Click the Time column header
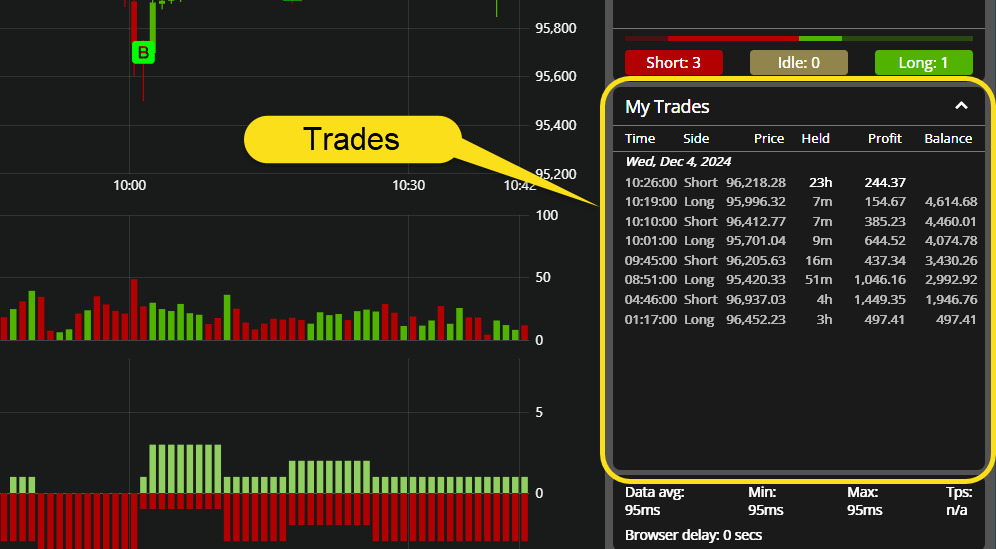The height and width of the screenshot is (549, 996). pos(640,139)
